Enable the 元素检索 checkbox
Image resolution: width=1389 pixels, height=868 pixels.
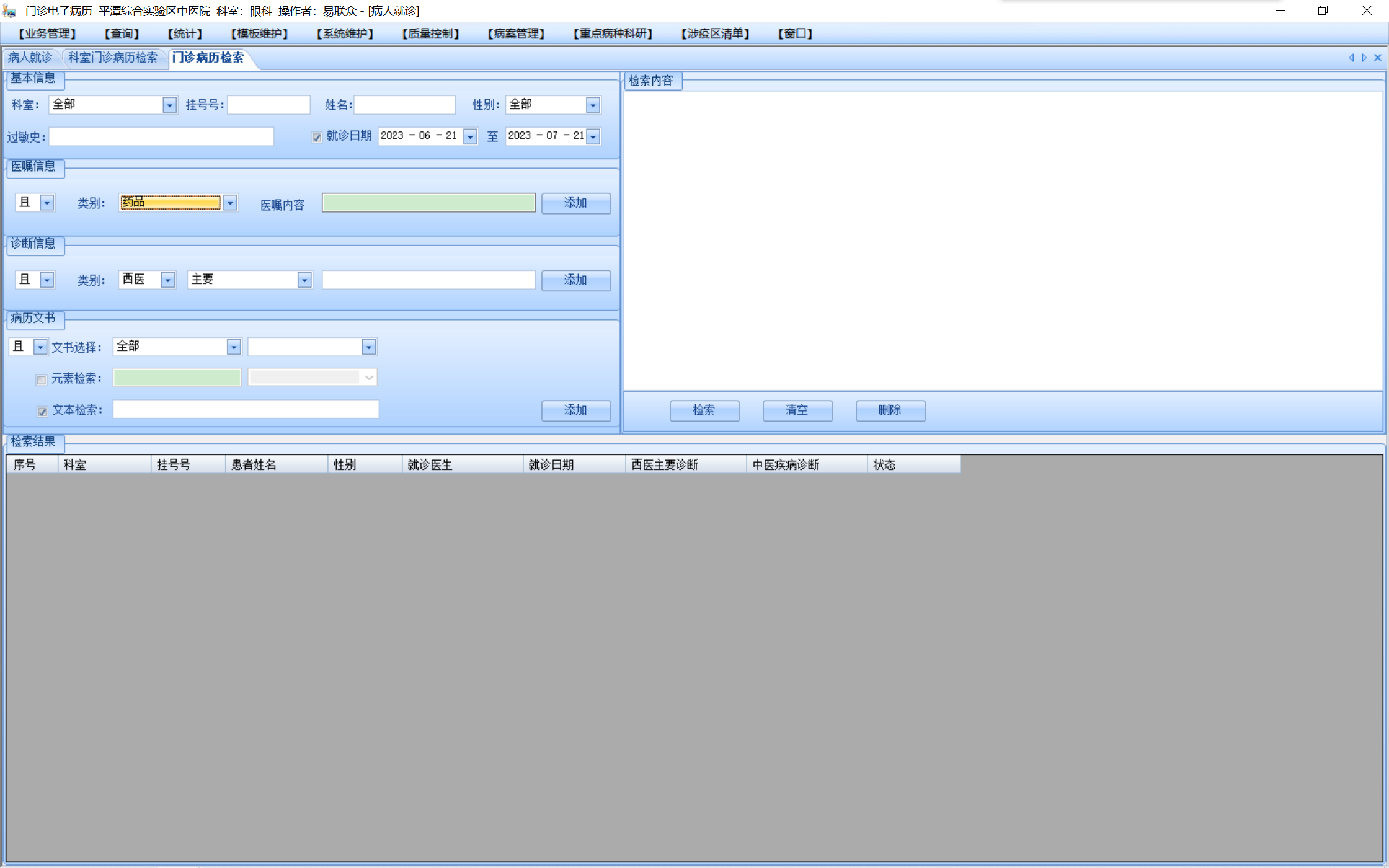[x=42, y=379]
